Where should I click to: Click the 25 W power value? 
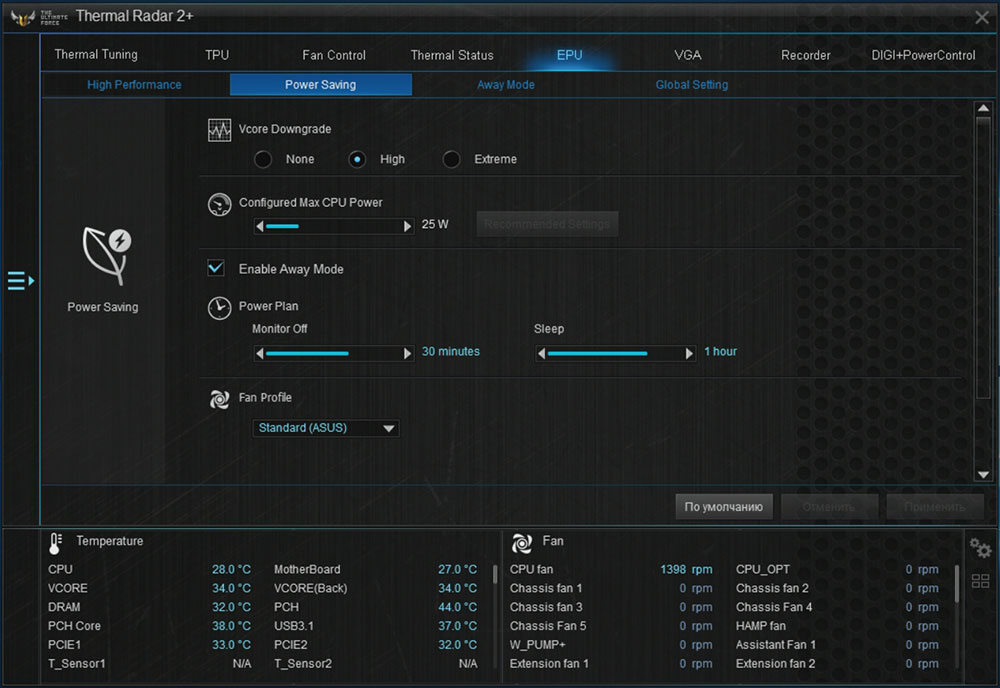click(435, 224)
